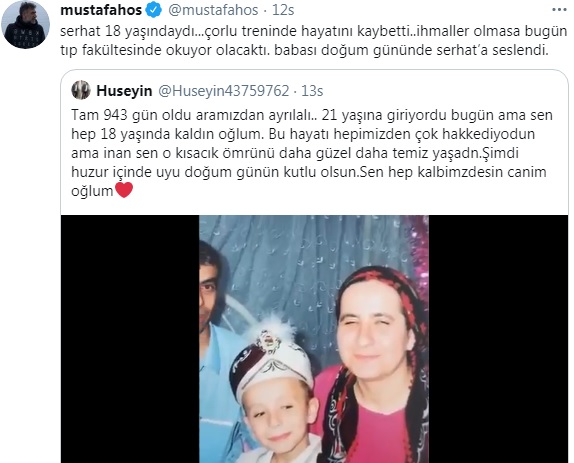Select the tweet text starting 'serhat 18 yaşındaydı'
Image resolution: width=574 pixels, height=463 pixels.
point(313,41)
